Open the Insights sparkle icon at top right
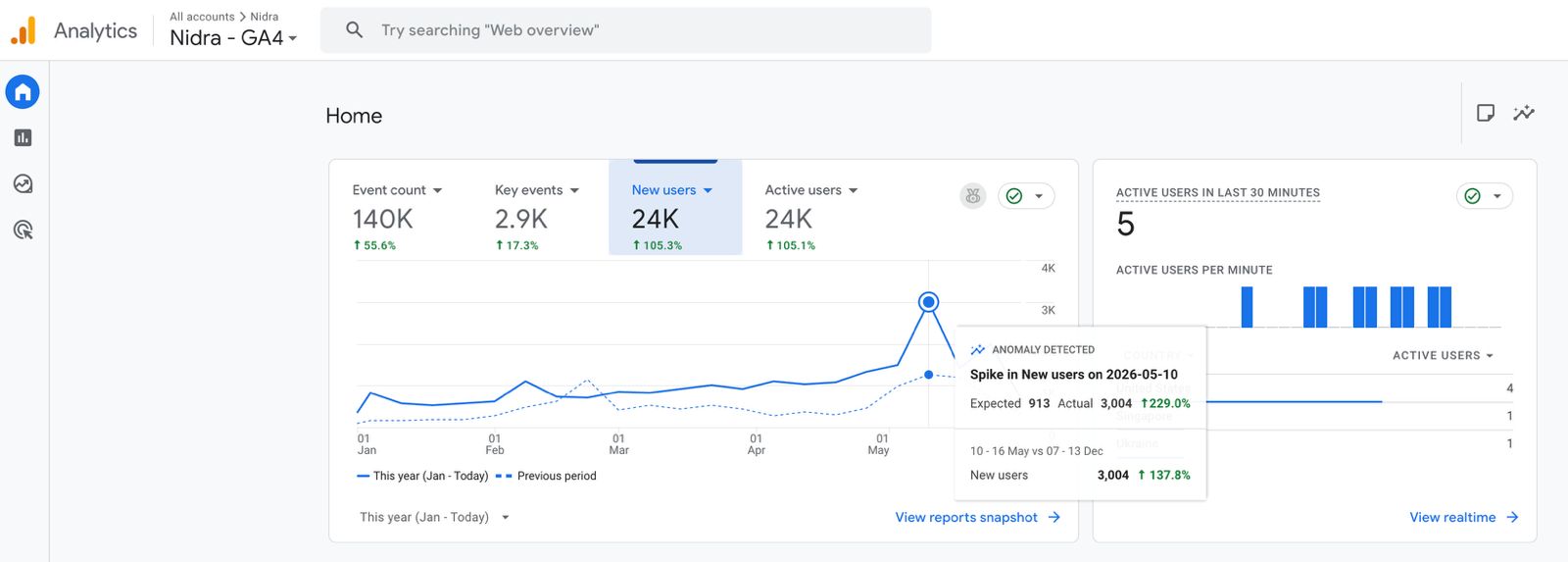 1524,113
